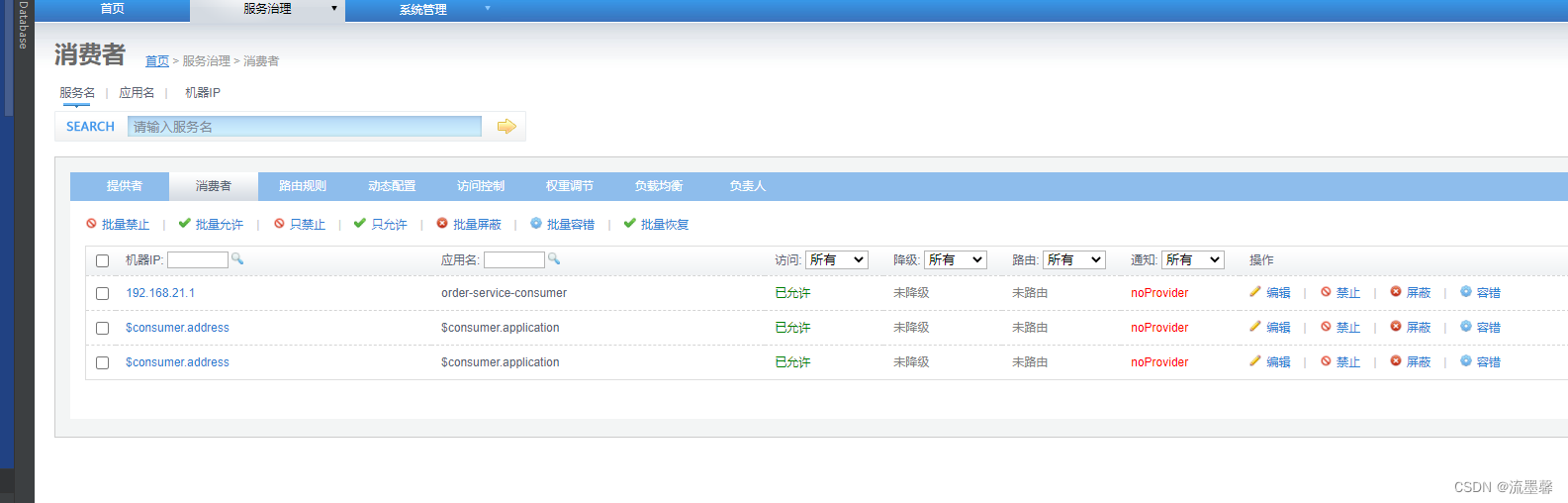This screenshot has height=503, width=1568.
Task: Click forbid icon in last table row
Action: (x=1326, y=361)
